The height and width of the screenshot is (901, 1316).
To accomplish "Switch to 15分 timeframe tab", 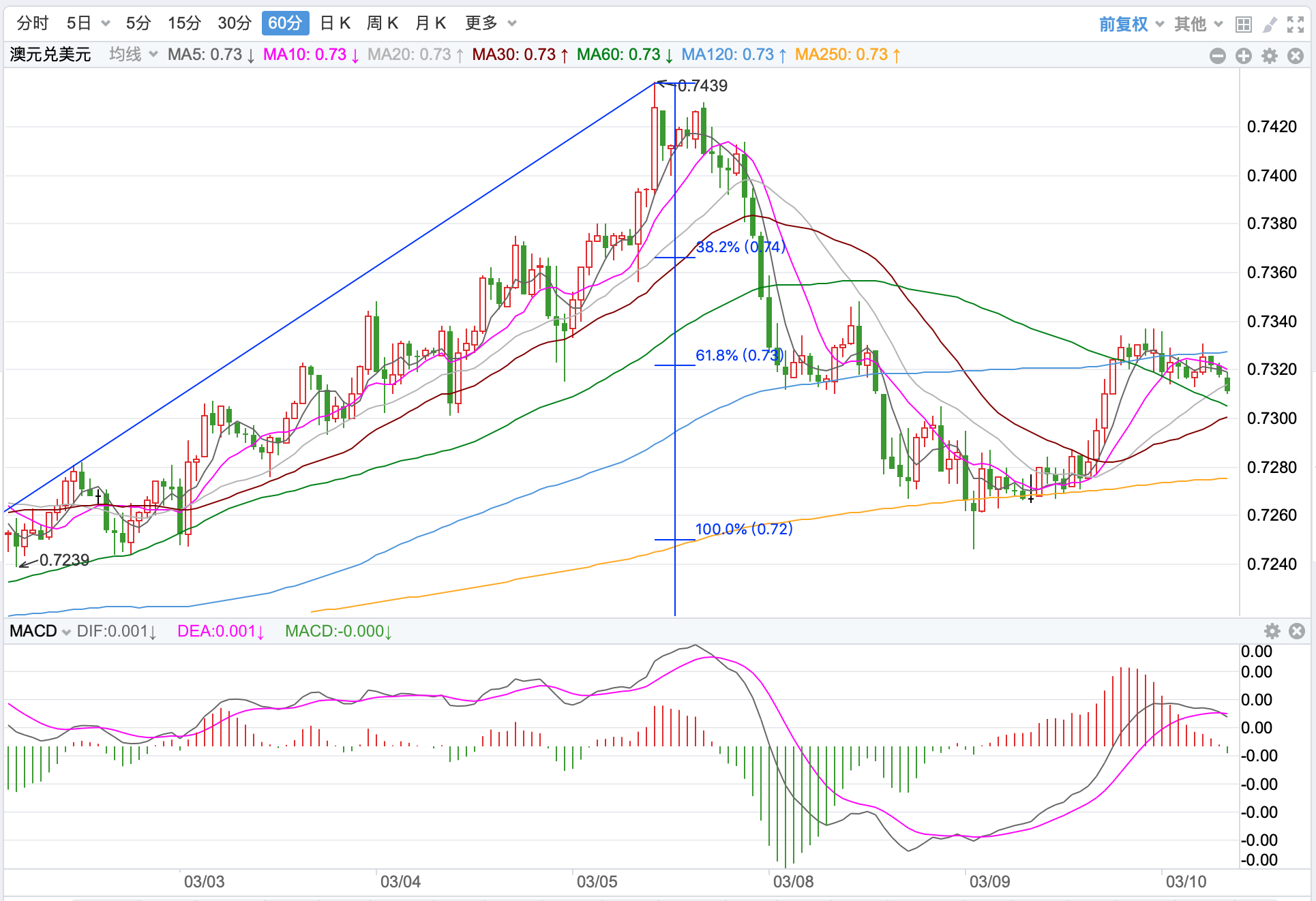I will coord(184,23).
